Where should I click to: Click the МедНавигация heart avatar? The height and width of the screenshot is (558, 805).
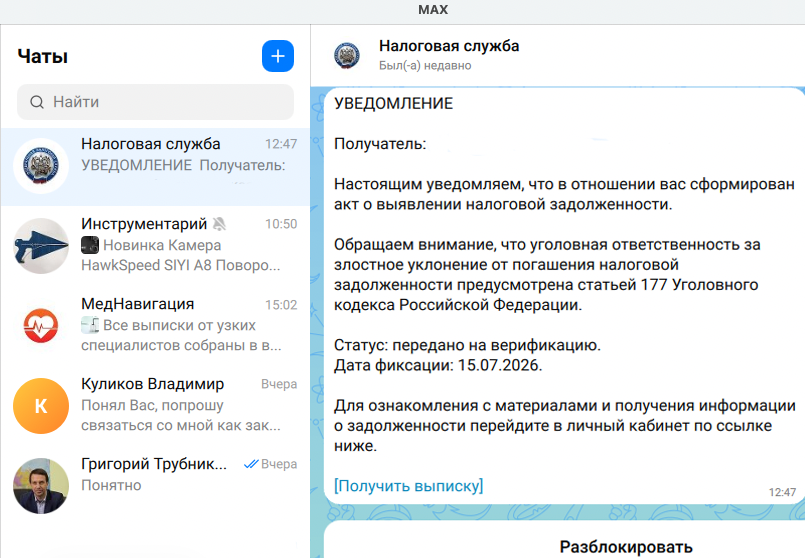click(x=41, y=326)
